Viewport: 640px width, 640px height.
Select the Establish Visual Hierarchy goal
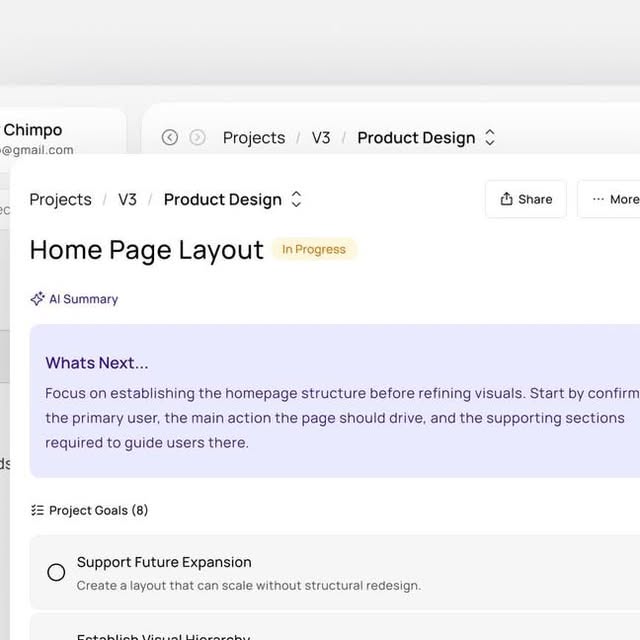pos(164,634)
